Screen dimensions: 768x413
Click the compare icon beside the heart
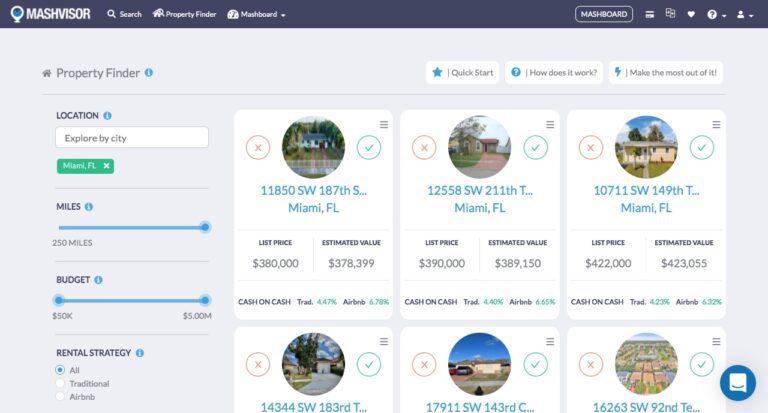click(x=670, y=15)
